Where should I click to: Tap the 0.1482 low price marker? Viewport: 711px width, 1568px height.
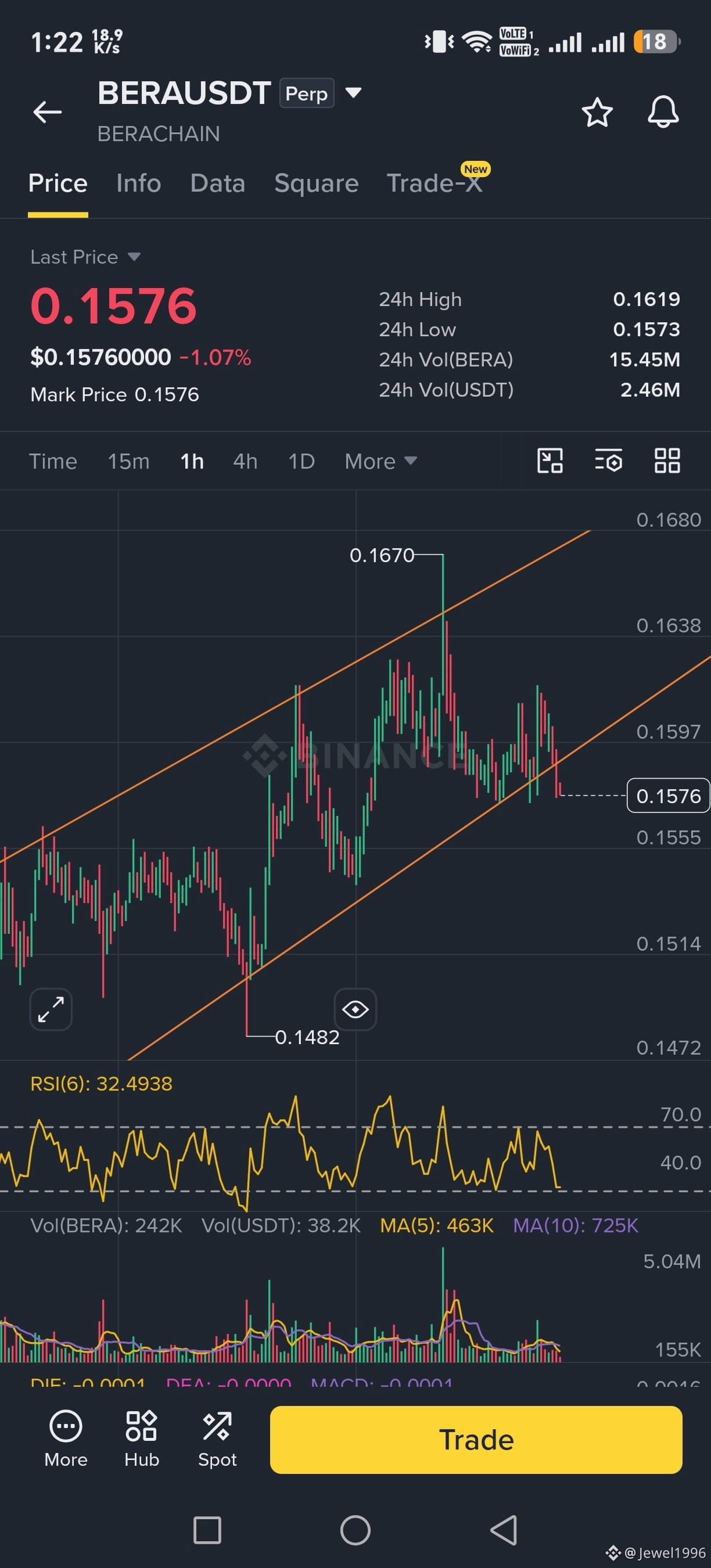click(307, 1037)
